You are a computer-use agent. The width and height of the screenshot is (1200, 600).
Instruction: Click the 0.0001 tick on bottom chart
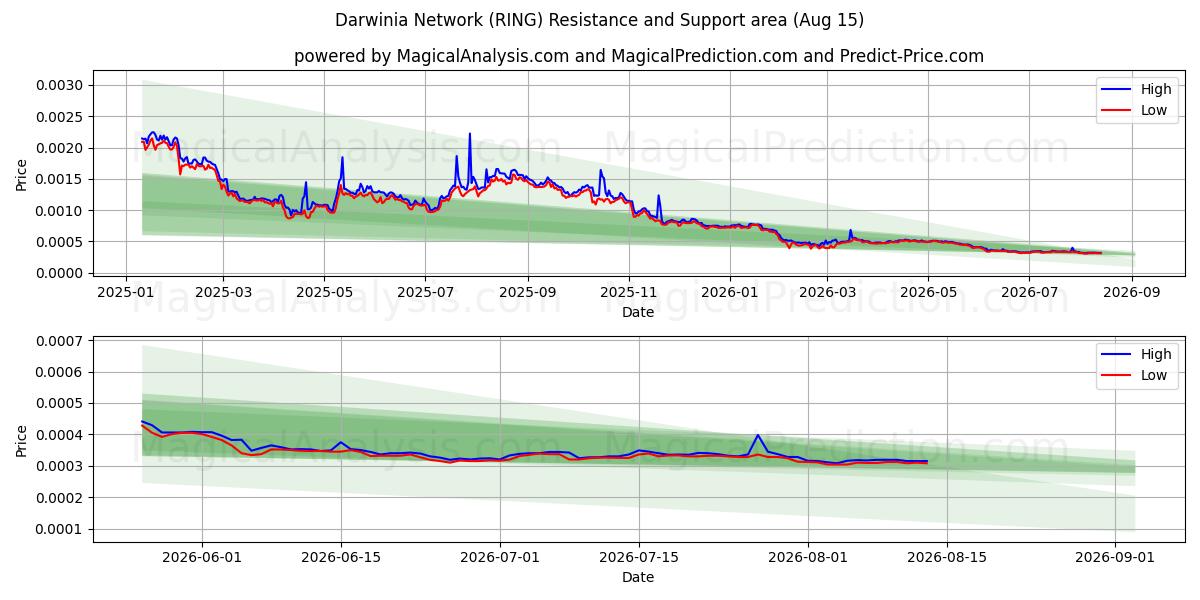click(60, 529)
